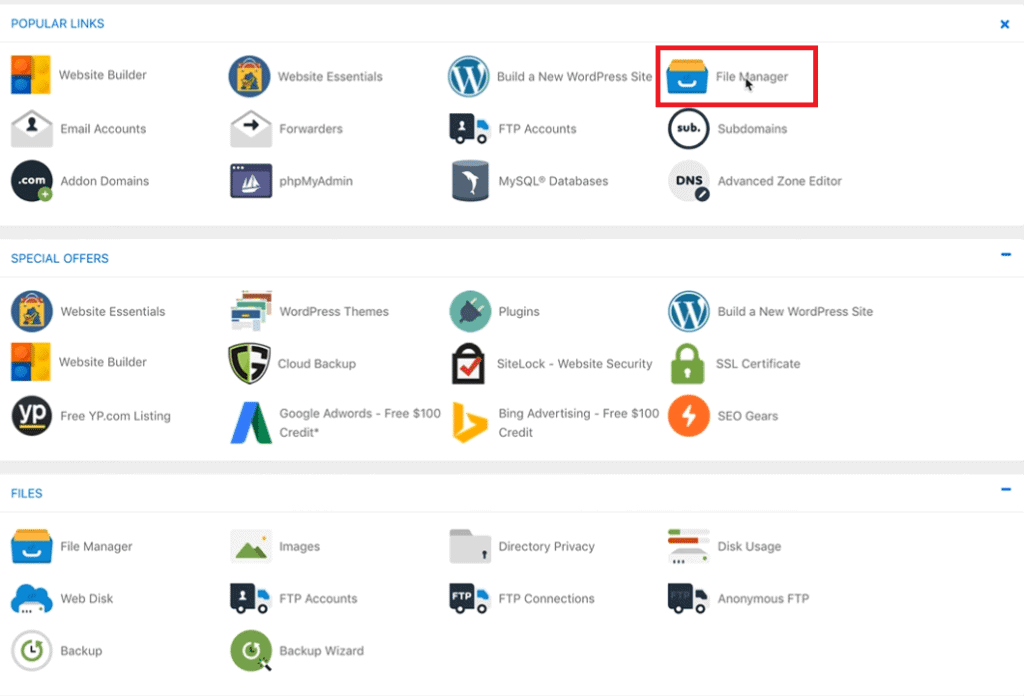Image resolution: width=1024 pixels, height=696 pixels.
Task: Click Web Disk text link
Action: 86,599
